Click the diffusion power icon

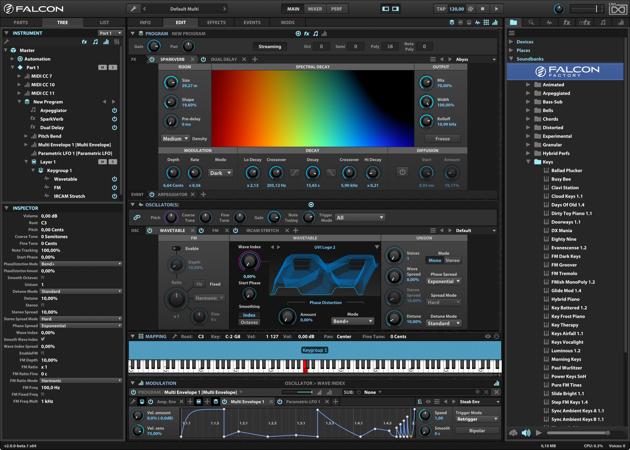click(x=403, y=172)
